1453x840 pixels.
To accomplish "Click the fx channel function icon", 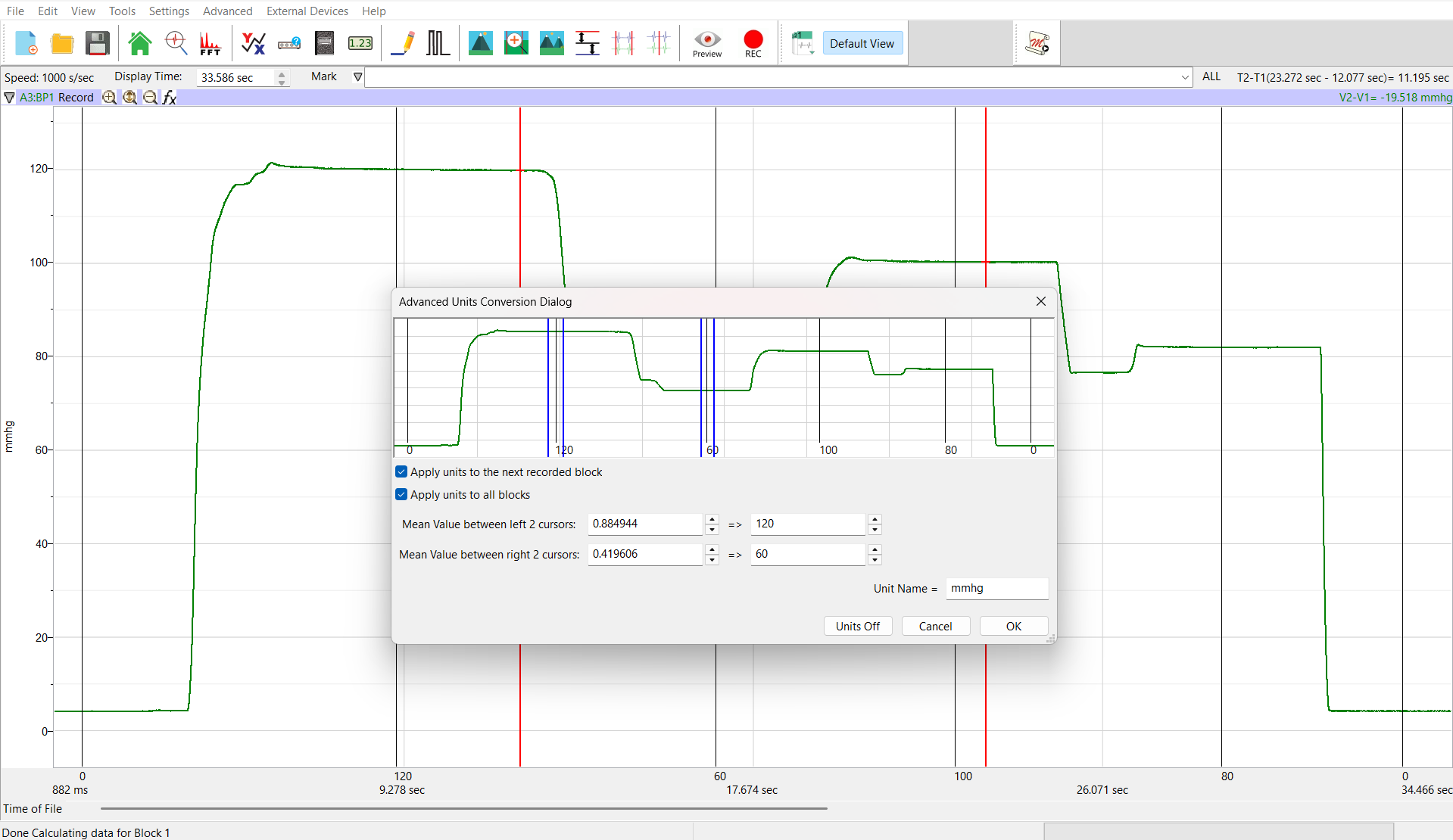I will (170, 98).
